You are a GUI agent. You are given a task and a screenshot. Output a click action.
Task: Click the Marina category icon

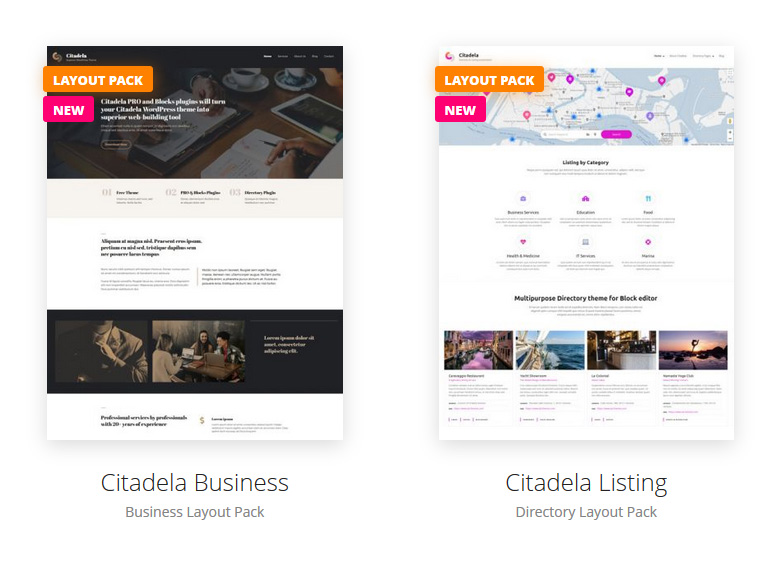(x=648, y=242)
